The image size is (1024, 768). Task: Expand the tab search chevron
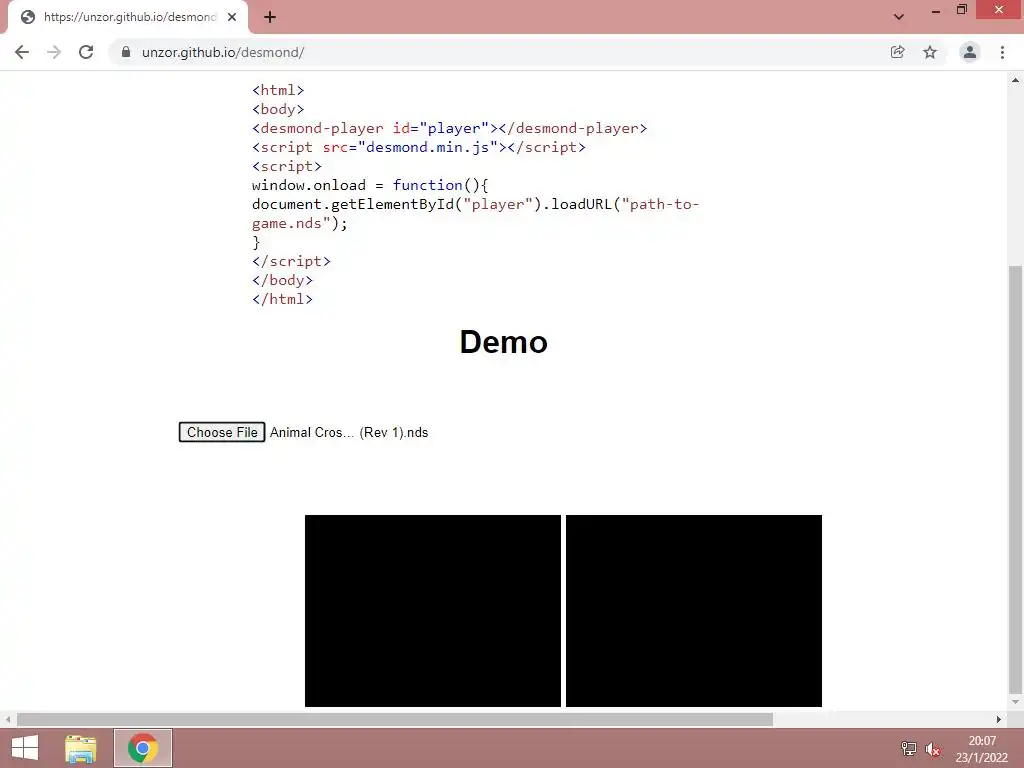tap(899, 17)
